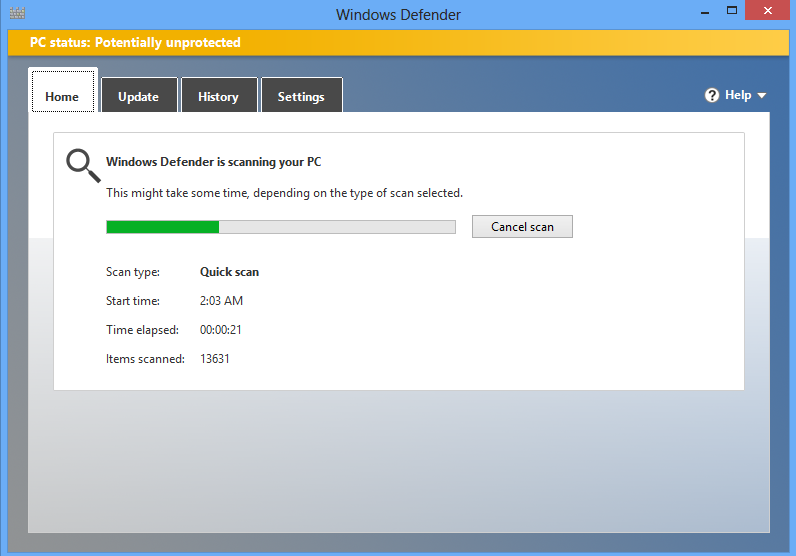Viewport: 796px width, 556px height.
Task: Close the Windows Defender window
Action: pos(768,11)
